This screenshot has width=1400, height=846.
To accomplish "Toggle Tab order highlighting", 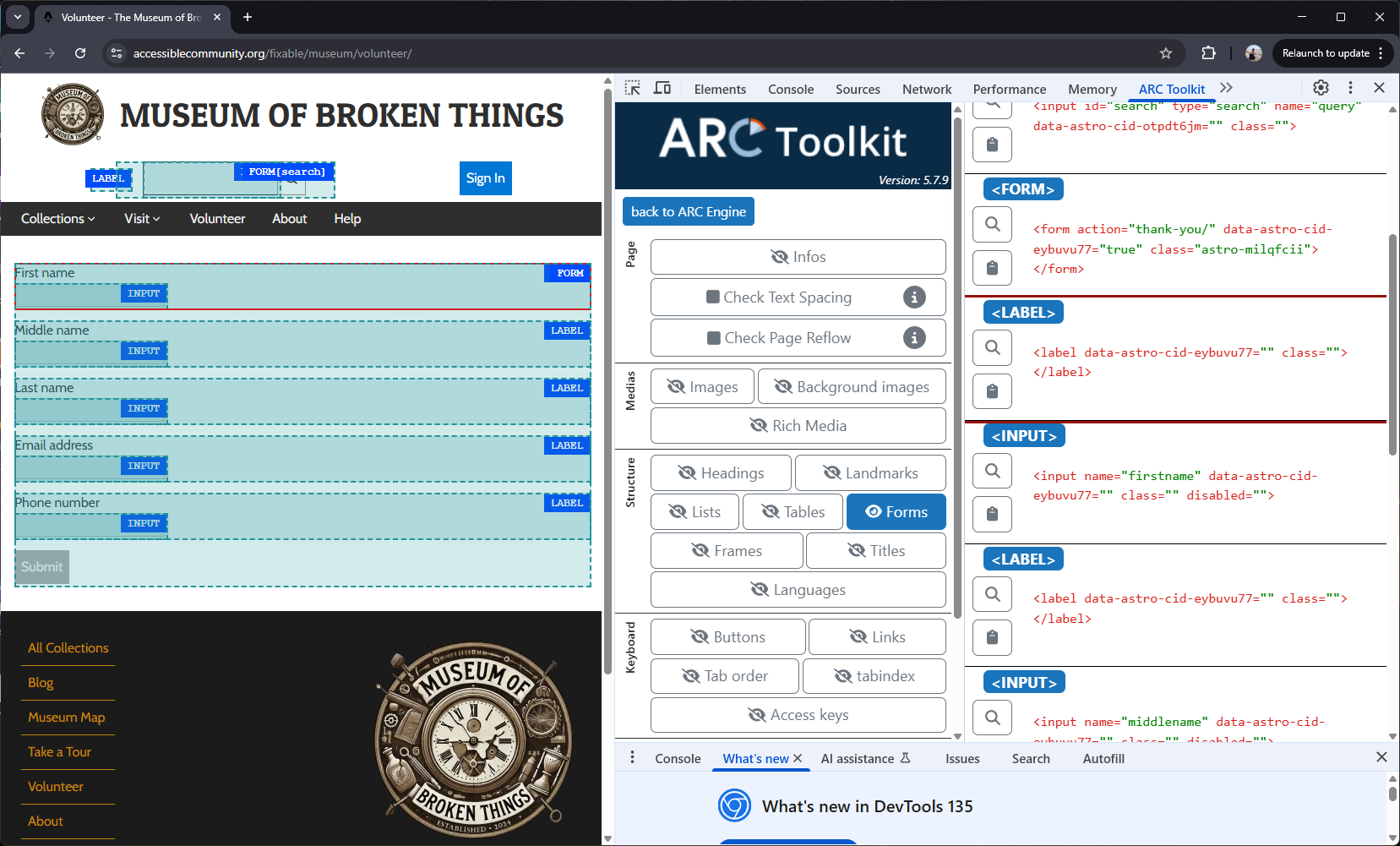I will pos(725,676).
